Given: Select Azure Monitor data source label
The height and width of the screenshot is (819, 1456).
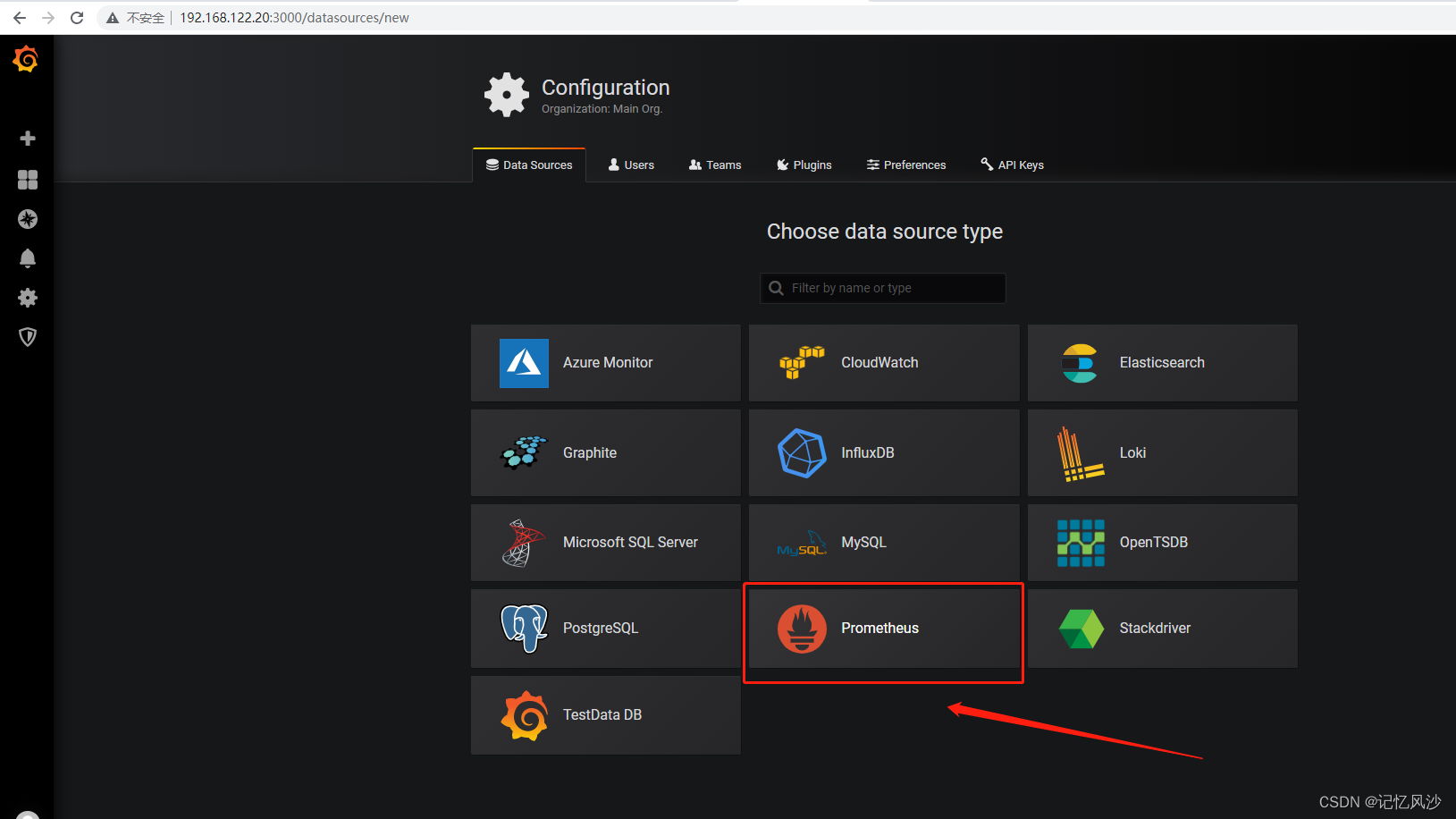Looking at the screenshot, I should point(608,363).
